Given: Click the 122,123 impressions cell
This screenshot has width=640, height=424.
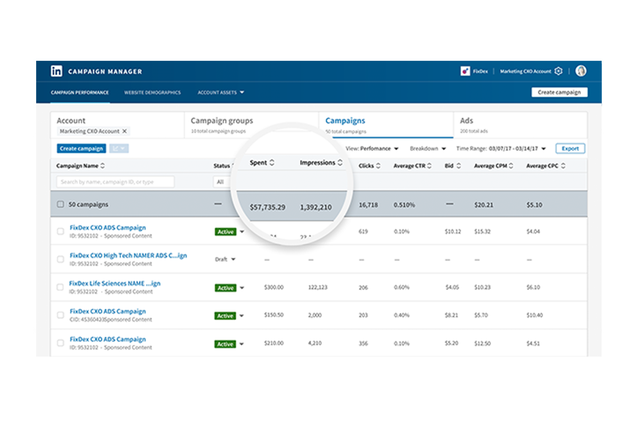Looking at the screenshot, I should click(x=318, y=287).
